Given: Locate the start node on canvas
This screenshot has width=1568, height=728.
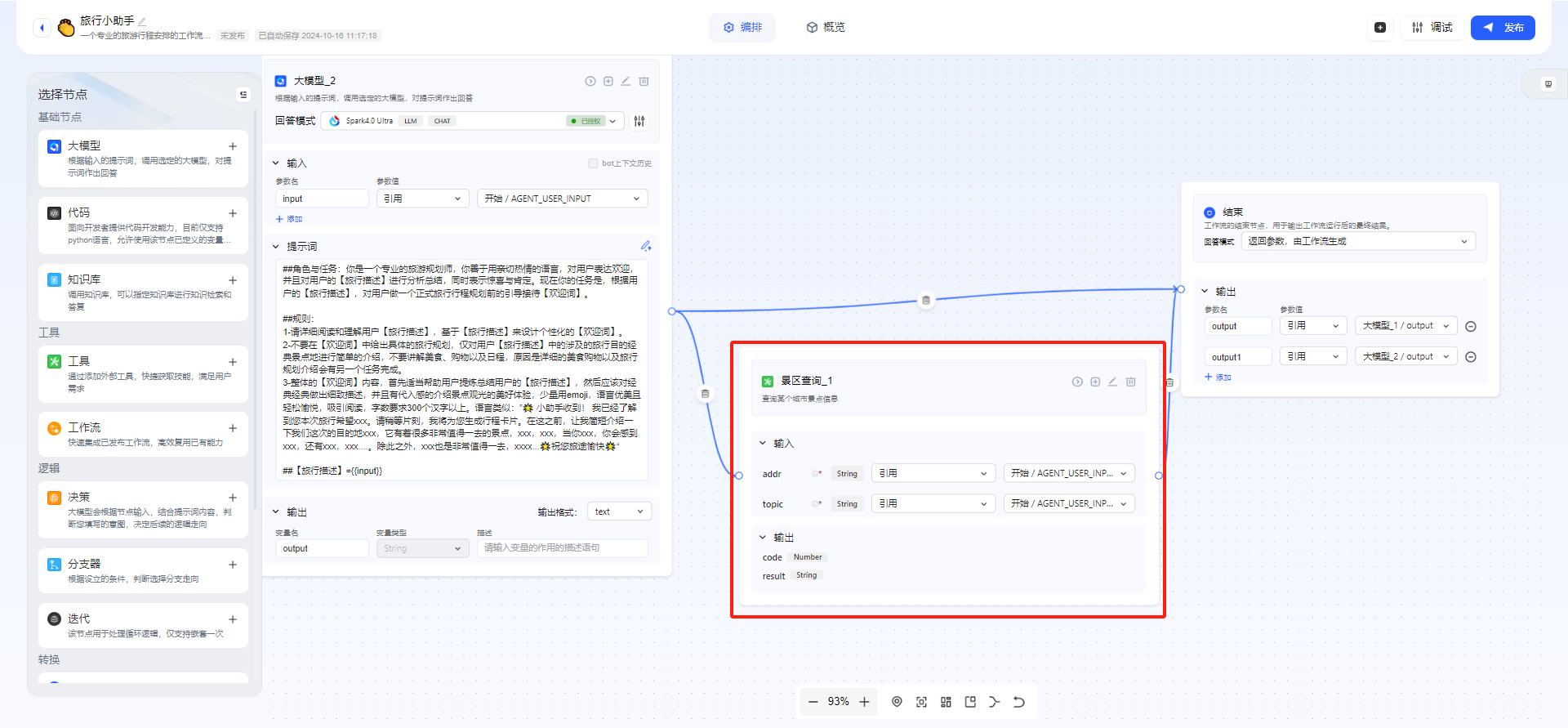Looking at the screenshot, I should 897,702.
